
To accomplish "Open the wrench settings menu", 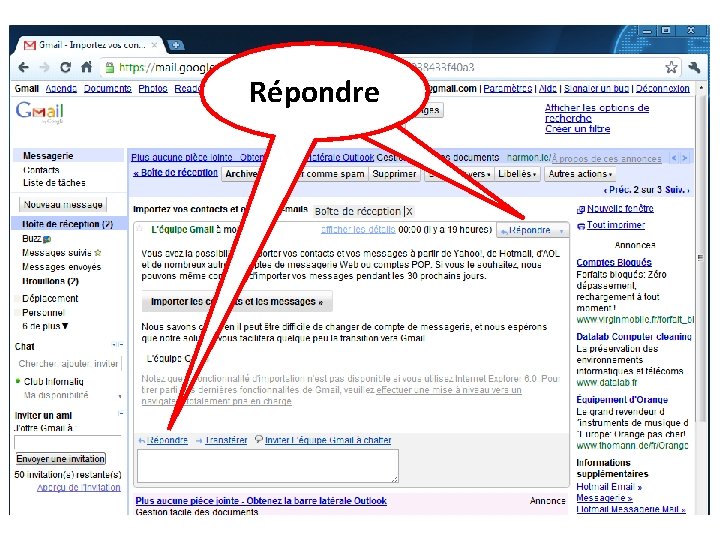I will [694, 68].
